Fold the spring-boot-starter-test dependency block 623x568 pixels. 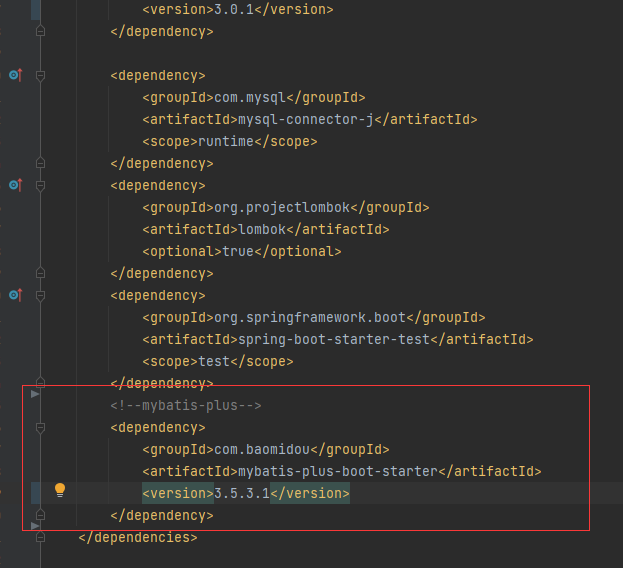[40, 295]
